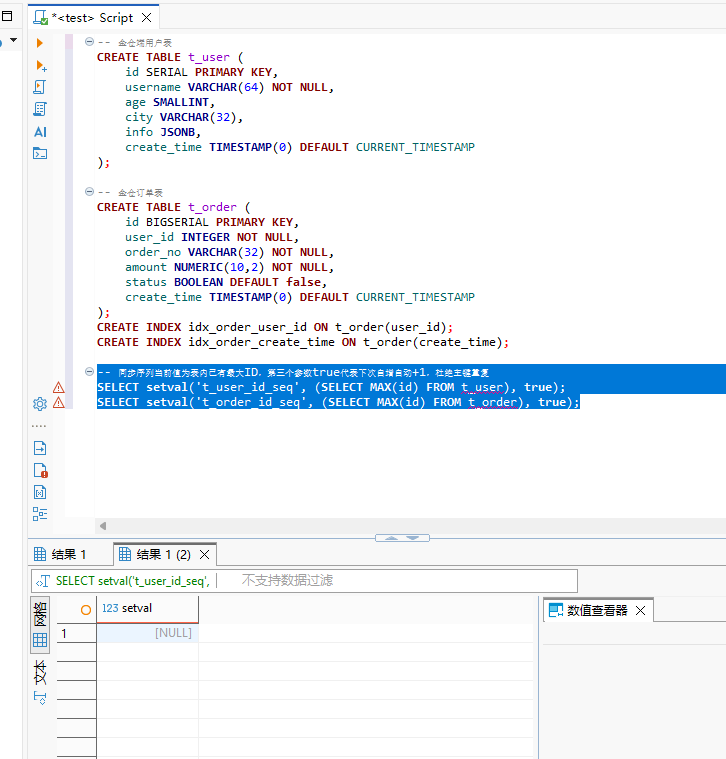This screenshot has width=726, height=759.
Task: Switch to the 结果 1 results tab
Action: 62,554
